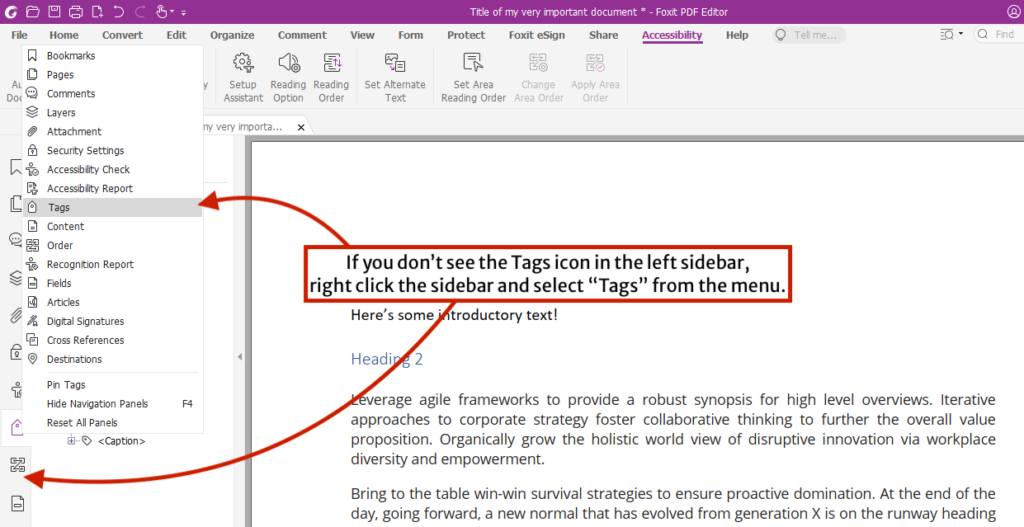Screen dimensions: 1024x527
Task: Click the Find search box
Action: point(1003,35)
